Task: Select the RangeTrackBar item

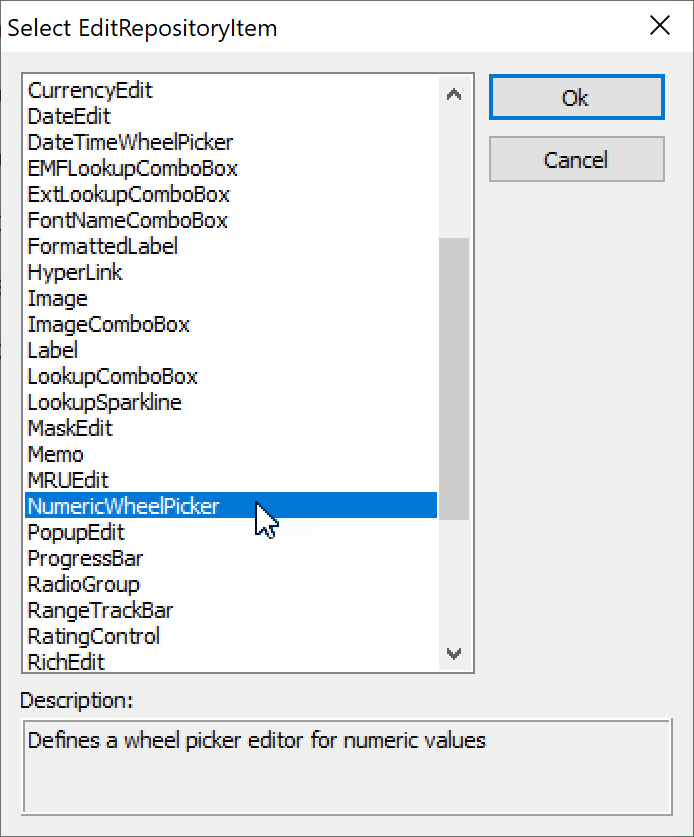Action: click(x=101, y=610)
